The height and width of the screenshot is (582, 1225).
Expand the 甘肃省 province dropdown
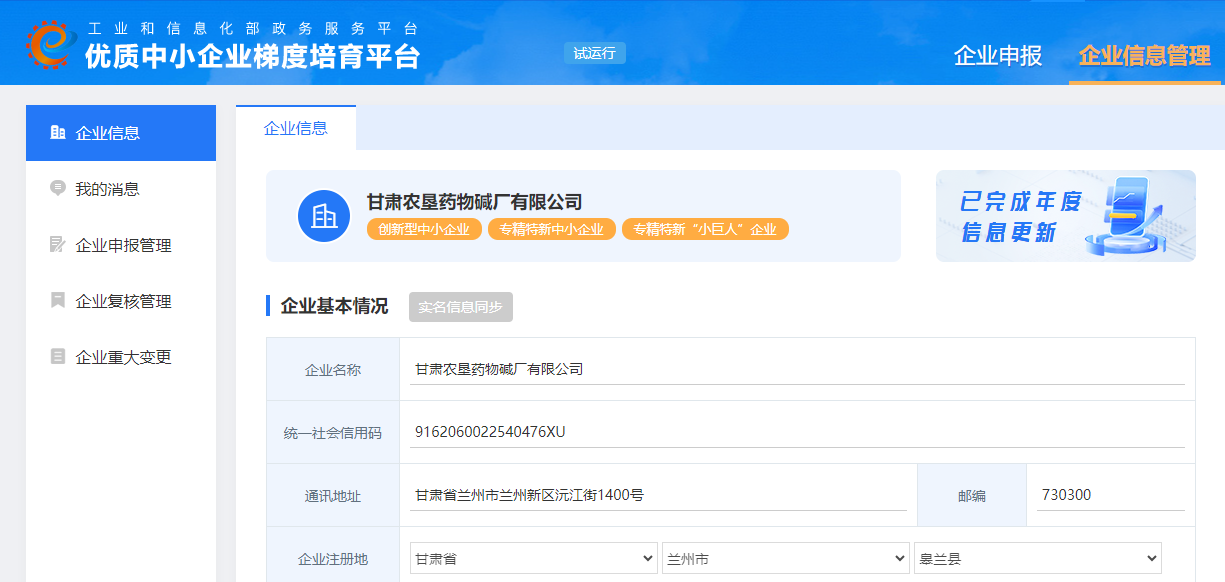point(533,559)
